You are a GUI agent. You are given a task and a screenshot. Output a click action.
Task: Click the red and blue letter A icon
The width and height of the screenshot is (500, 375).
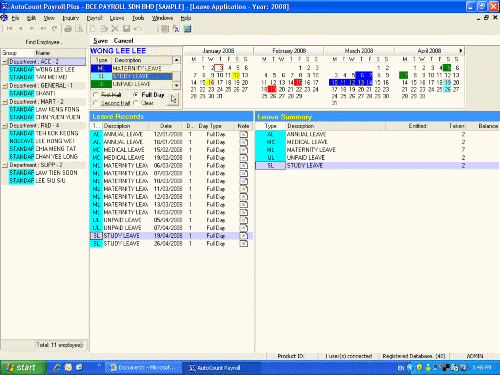click(x=176, y=29)
